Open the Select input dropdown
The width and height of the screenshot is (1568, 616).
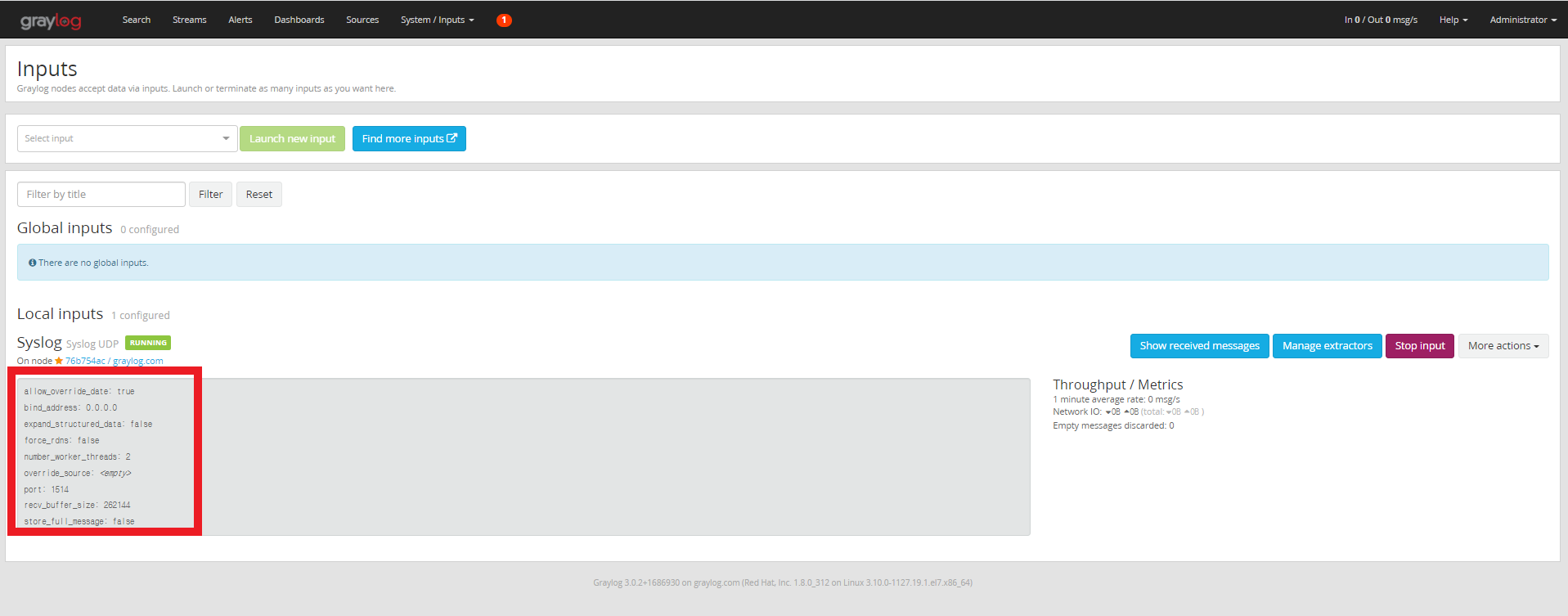128,139
